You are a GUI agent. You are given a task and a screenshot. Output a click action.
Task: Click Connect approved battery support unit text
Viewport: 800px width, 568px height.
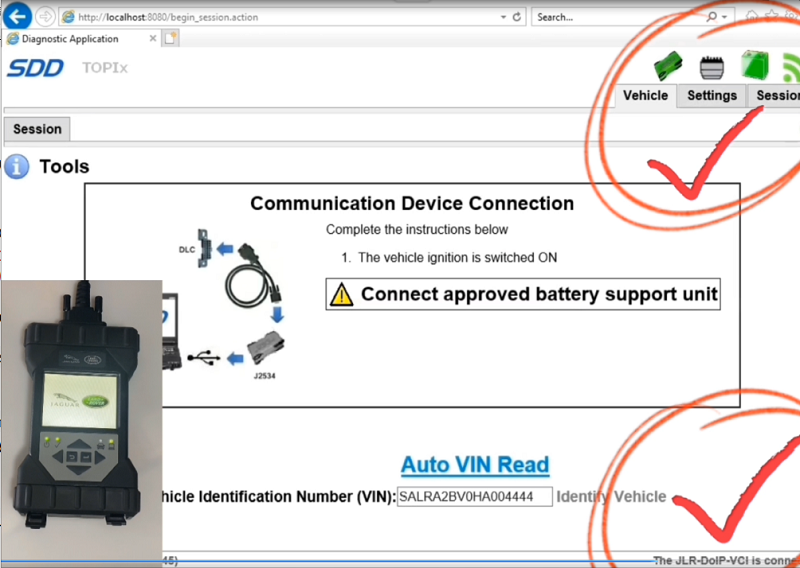tap(539, 294)
